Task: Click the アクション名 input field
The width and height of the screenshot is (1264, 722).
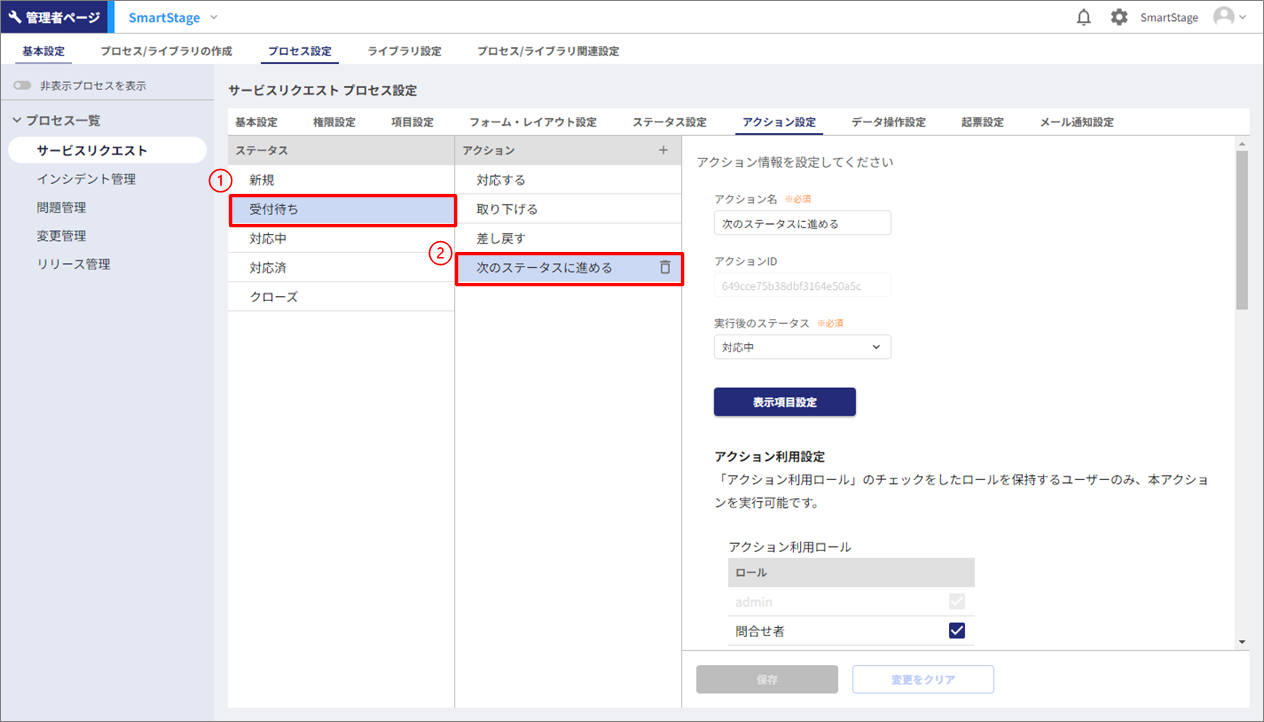Action: (x=802, y=223)
